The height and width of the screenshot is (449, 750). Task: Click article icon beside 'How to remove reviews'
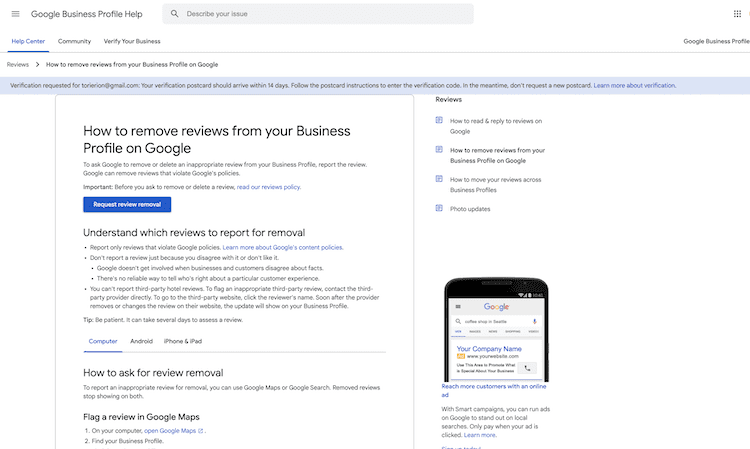coord(439,150)
